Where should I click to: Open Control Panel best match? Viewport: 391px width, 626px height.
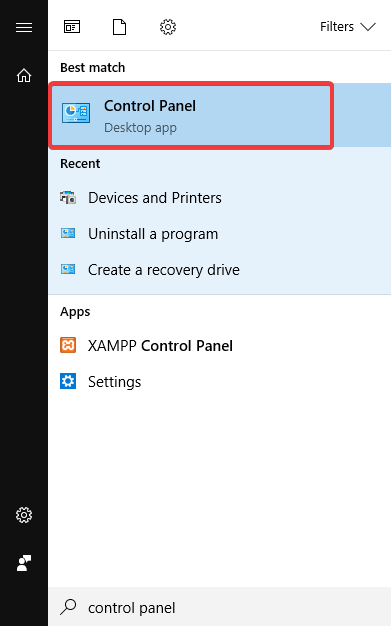[x=191, y=115]
